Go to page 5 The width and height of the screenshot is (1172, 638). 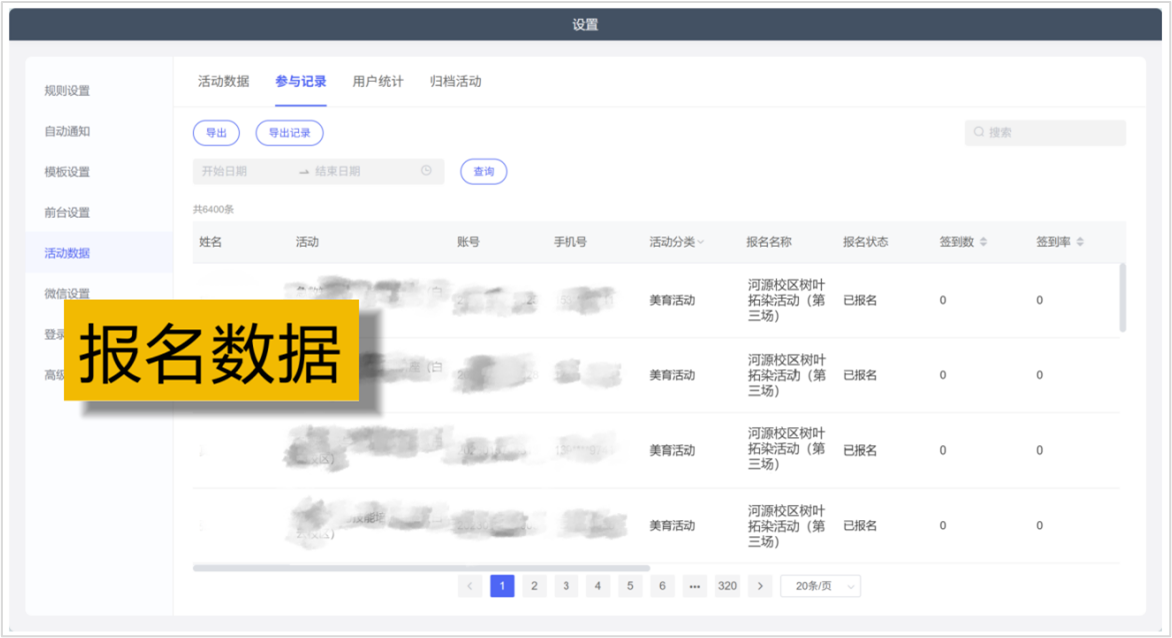point(630,586)
